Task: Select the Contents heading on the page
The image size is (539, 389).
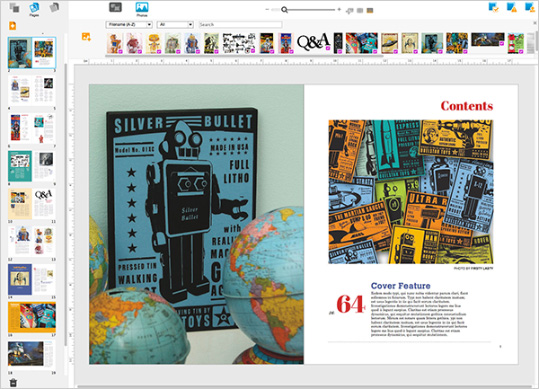Action: click(466, 106)
